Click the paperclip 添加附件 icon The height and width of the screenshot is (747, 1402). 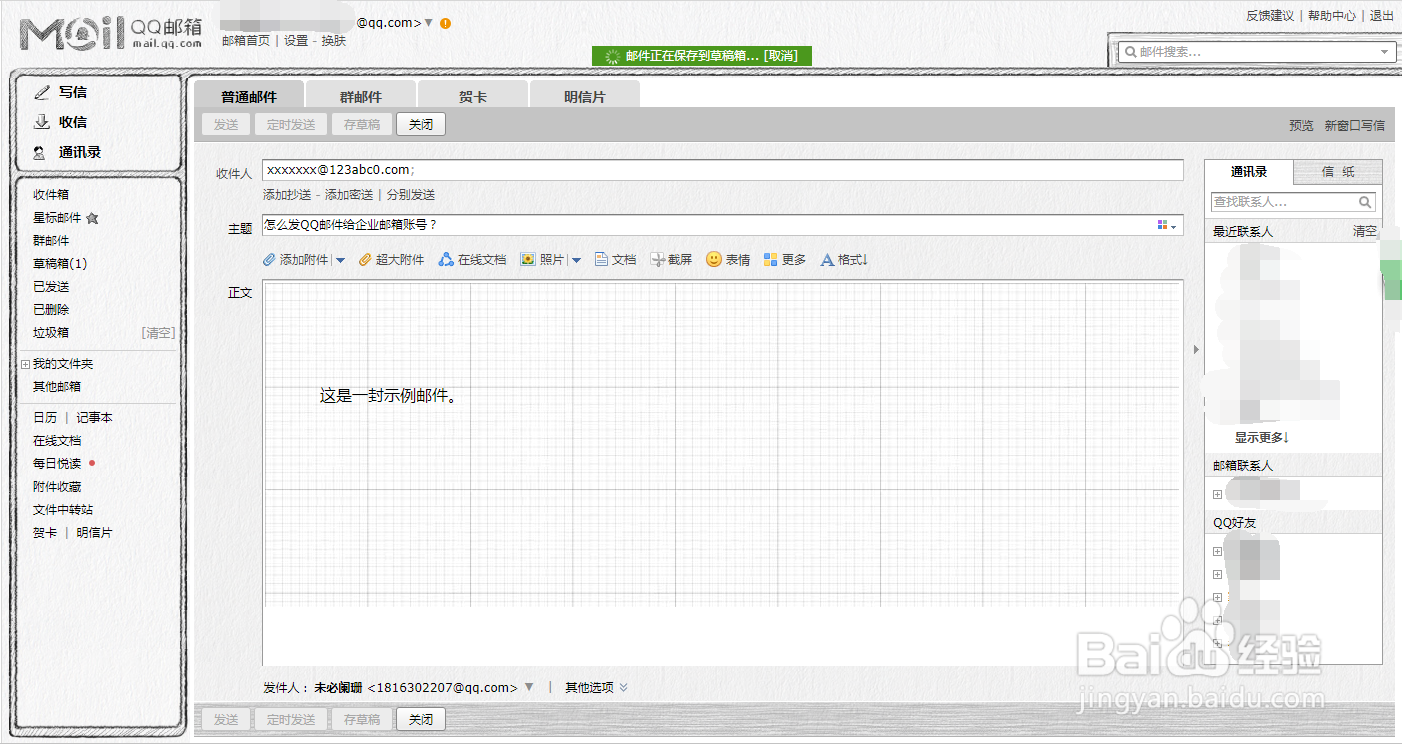(268, 260)
